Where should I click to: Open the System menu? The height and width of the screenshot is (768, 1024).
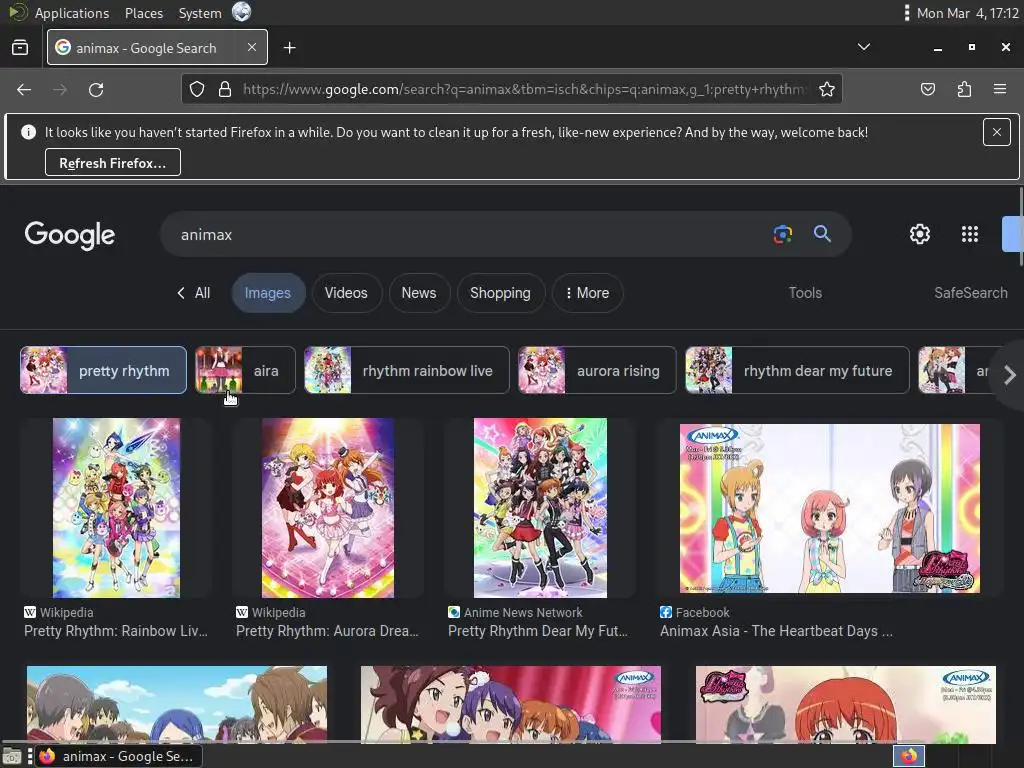[x=200, y=12]
